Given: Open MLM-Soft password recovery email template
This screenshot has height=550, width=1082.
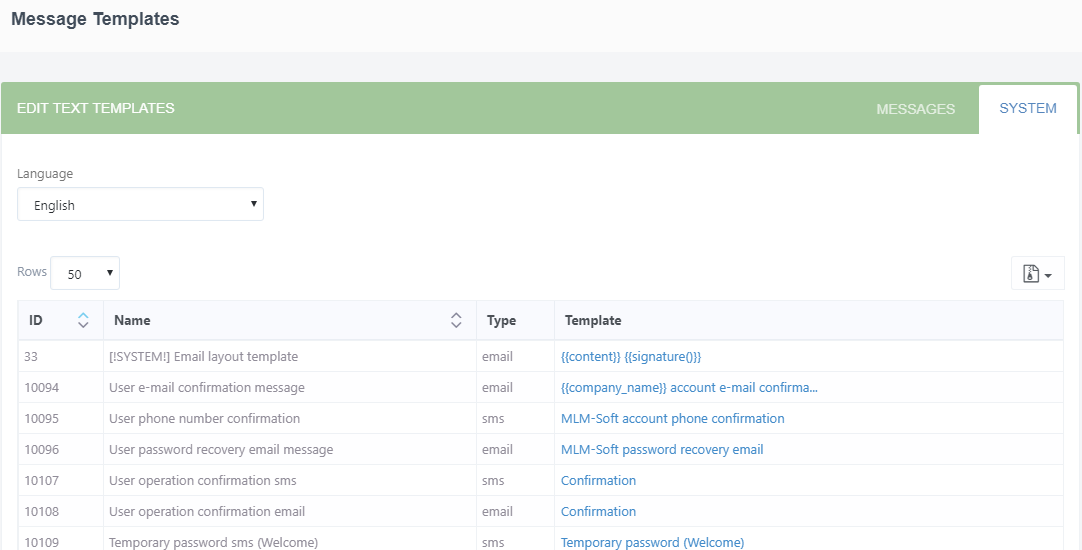Looking at the screenshot, I should (662, 449).
